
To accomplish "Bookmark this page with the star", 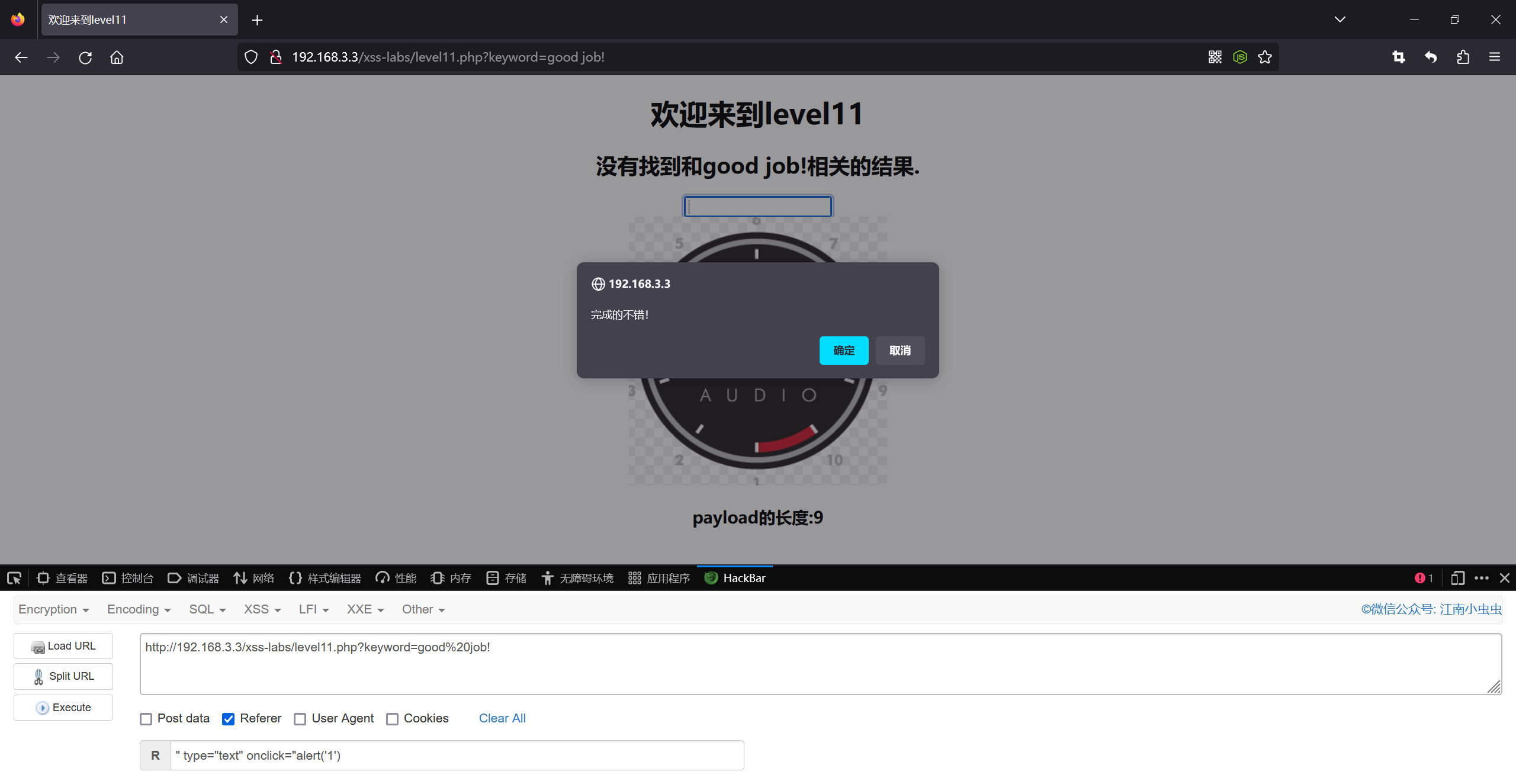I will tap(1265, 57).
